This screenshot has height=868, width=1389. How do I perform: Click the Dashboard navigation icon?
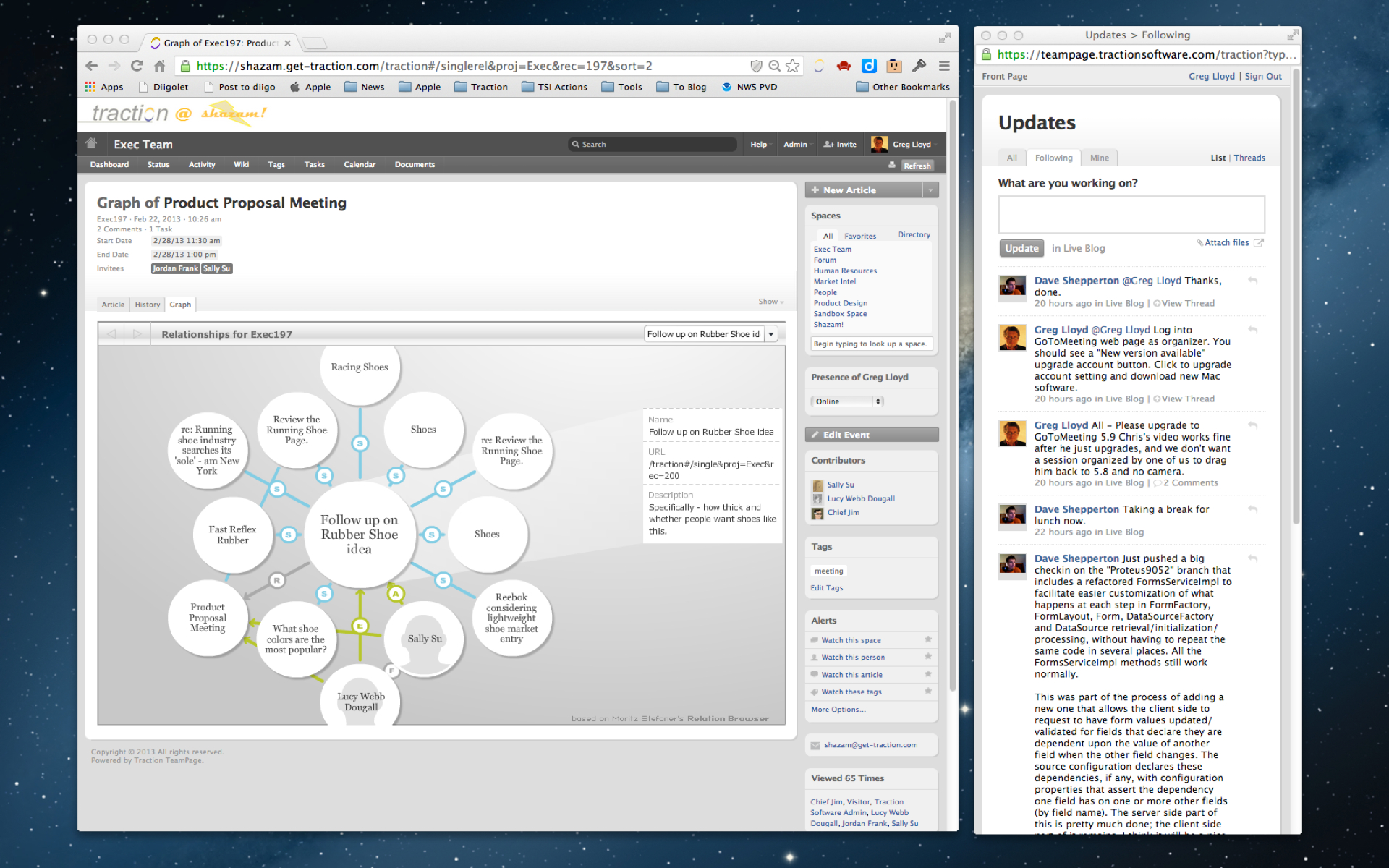coord(108,164)
